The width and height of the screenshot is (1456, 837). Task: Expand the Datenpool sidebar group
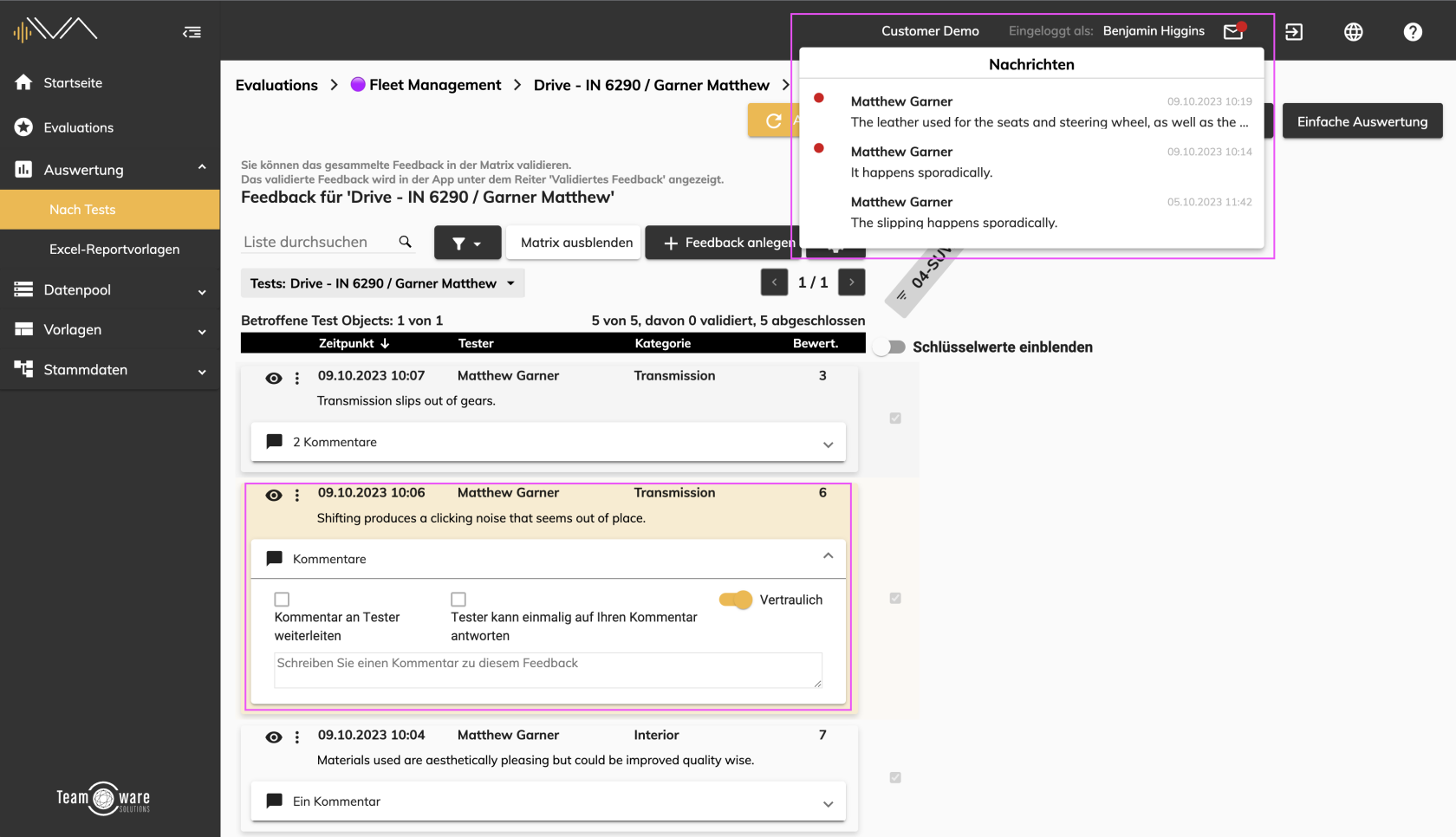pos(202,292)
